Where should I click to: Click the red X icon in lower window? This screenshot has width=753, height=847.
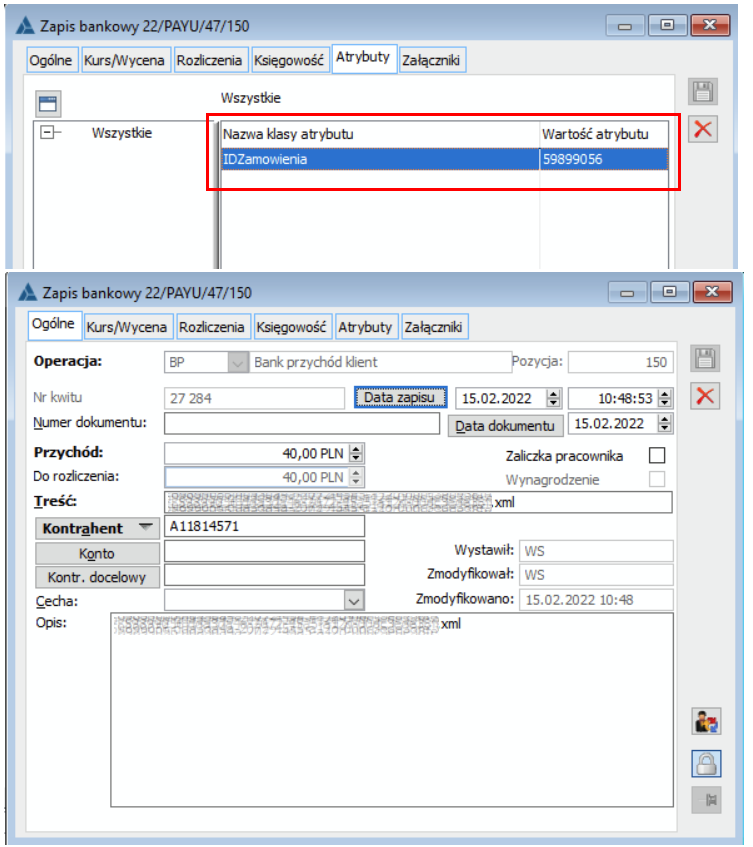coord(704,396)
